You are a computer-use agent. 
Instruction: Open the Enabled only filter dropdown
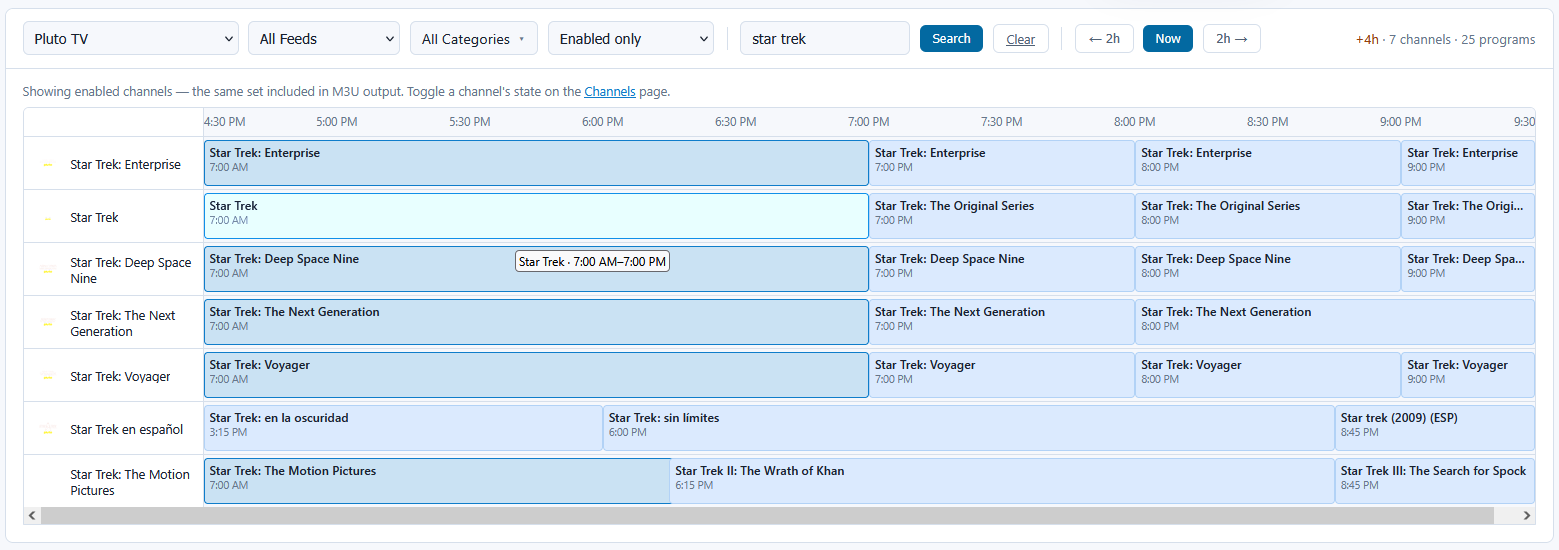point(631,38)
